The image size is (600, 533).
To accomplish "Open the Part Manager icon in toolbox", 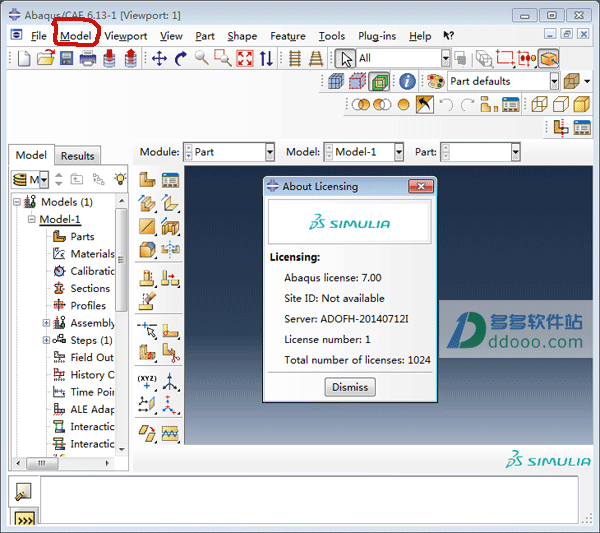I will pos(170,180).
